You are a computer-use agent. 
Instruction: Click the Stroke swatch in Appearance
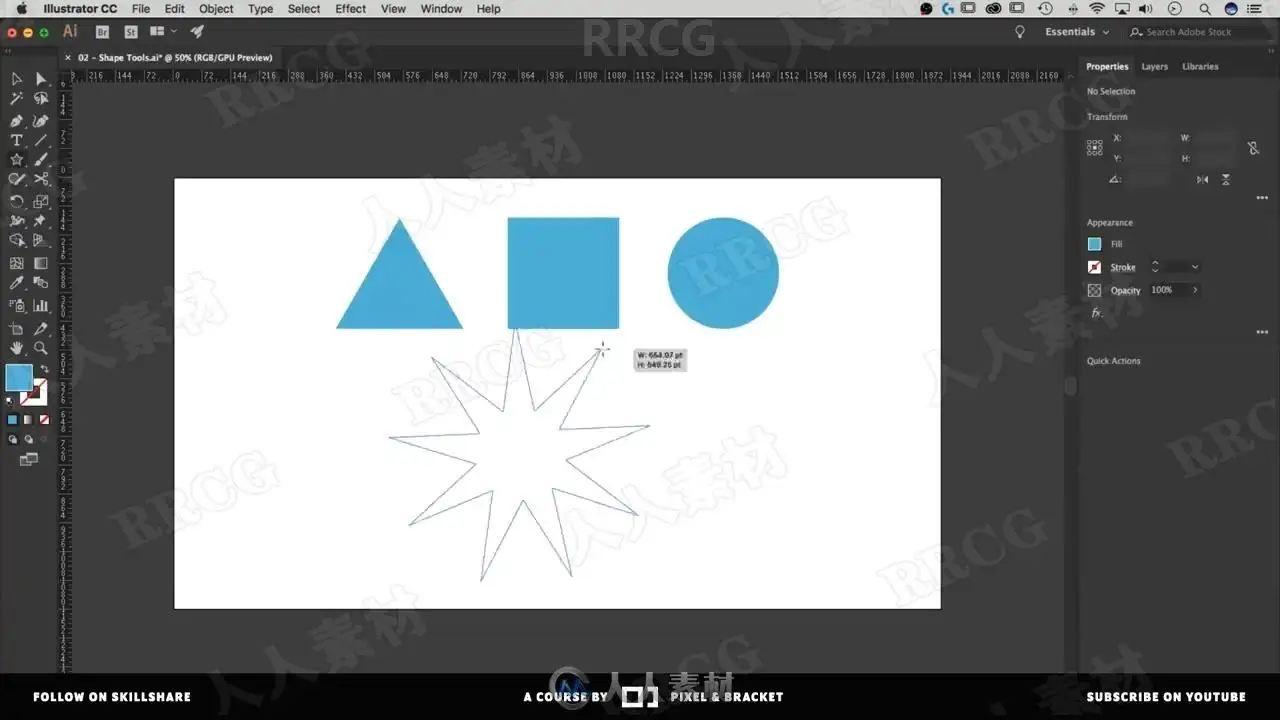pyautogui.click(x=1094, y=267)
